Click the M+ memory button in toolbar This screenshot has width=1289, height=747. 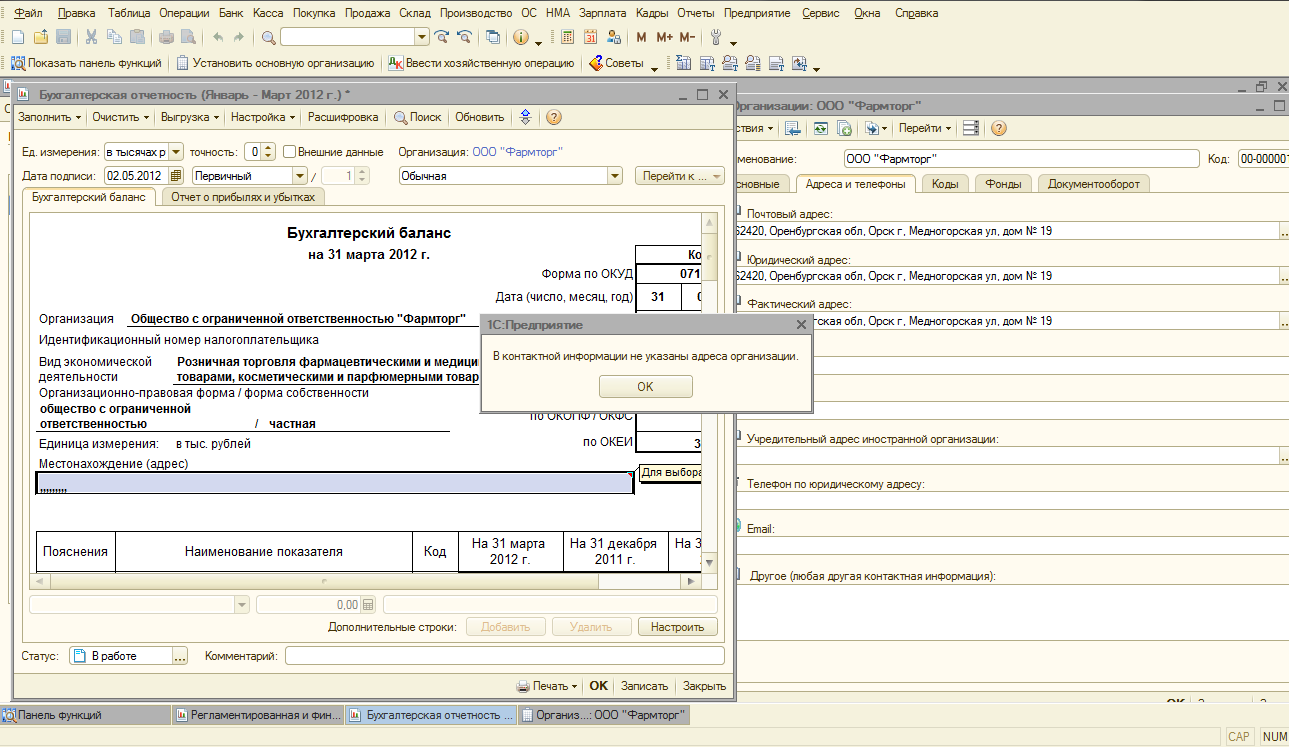coord(664,38)
